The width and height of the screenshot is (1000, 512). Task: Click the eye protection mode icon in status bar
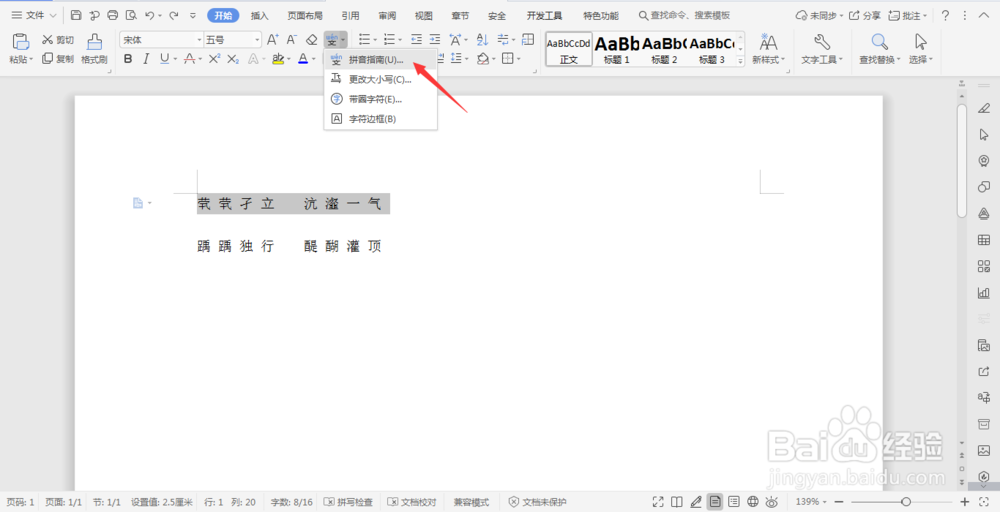(772, 502)
